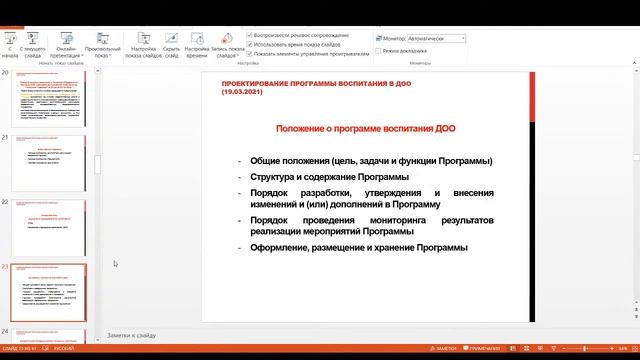Select slide 20 thumbnail

49,98
